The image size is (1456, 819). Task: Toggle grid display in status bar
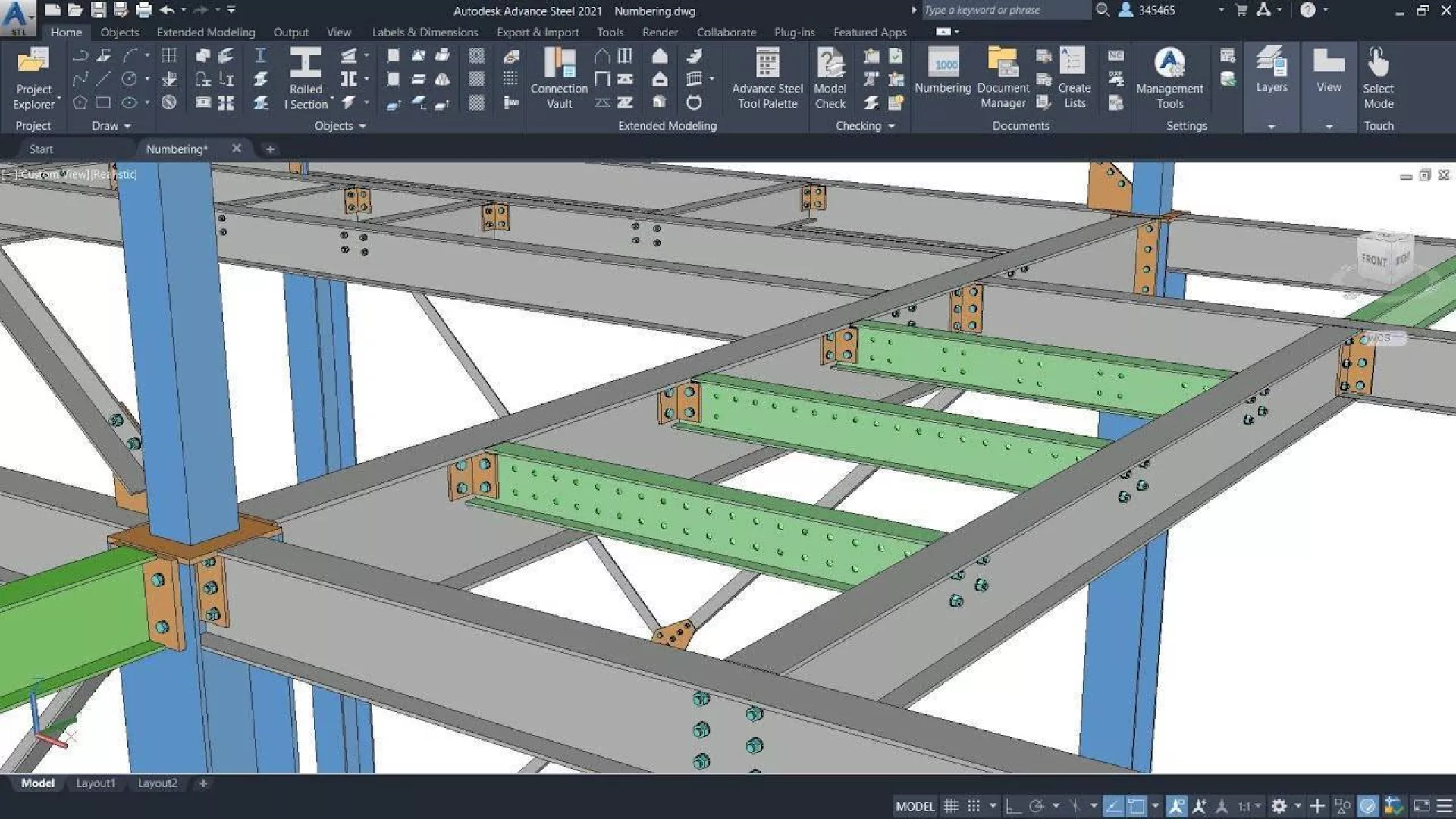click(x=951, y=806)
